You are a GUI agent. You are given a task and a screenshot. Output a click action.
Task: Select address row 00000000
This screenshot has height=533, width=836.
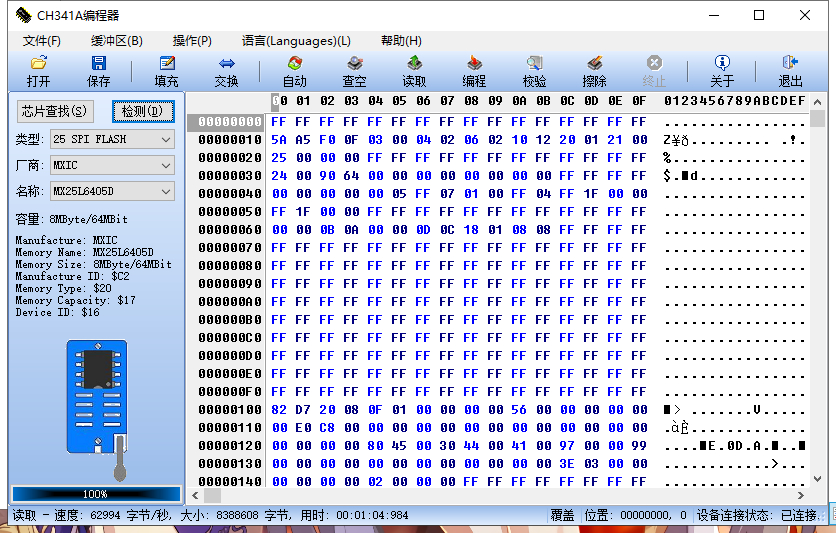click(230, 122)
